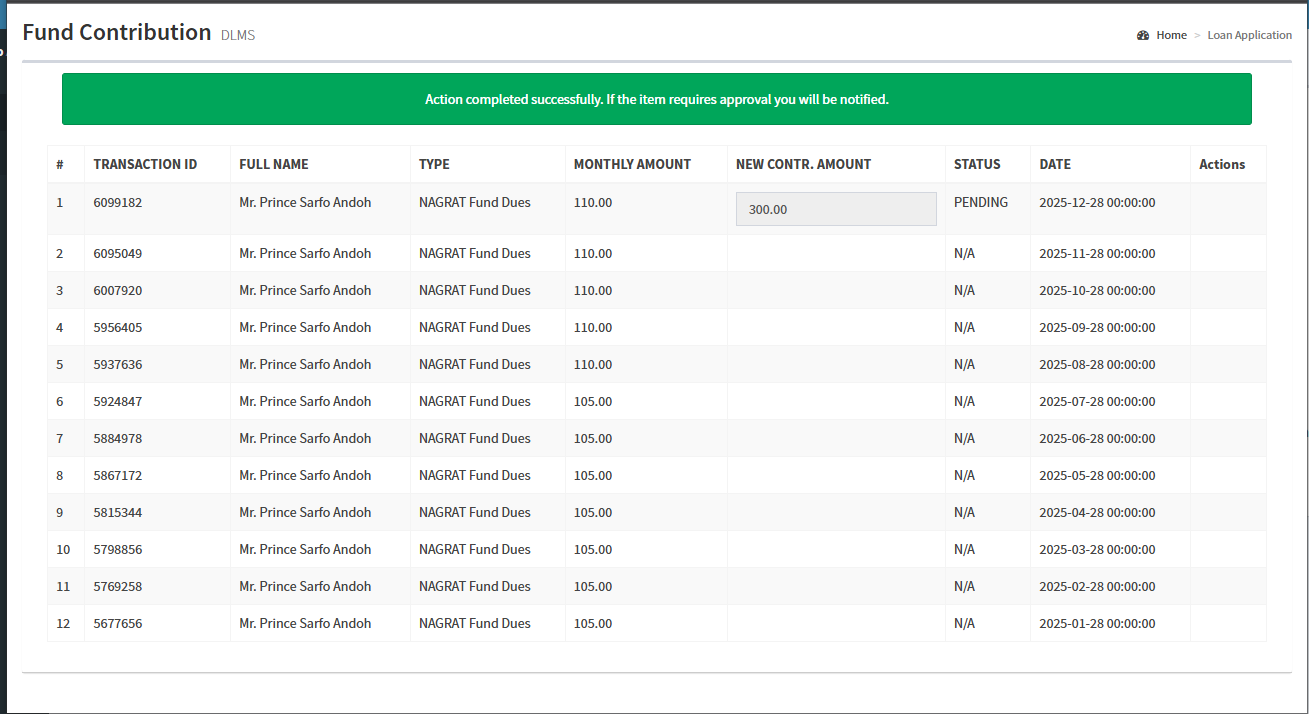Viewport: 1309px width, 714px height.
Task: Click the MONTHLY AMOUNT column header
Action: point(632,164)
